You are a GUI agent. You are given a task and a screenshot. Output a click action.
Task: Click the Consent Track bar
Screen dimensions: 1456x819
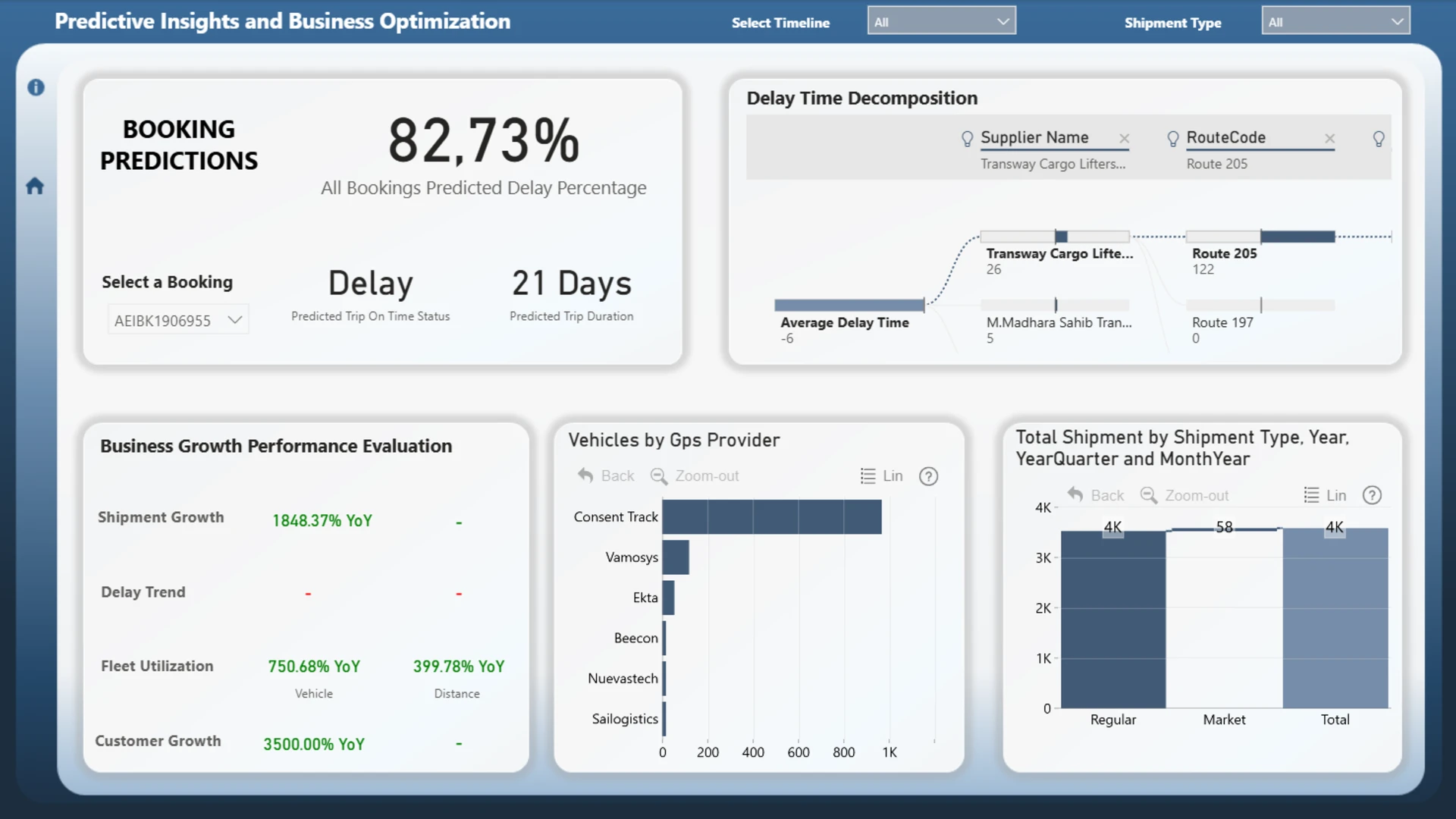[x=770, y=516]
